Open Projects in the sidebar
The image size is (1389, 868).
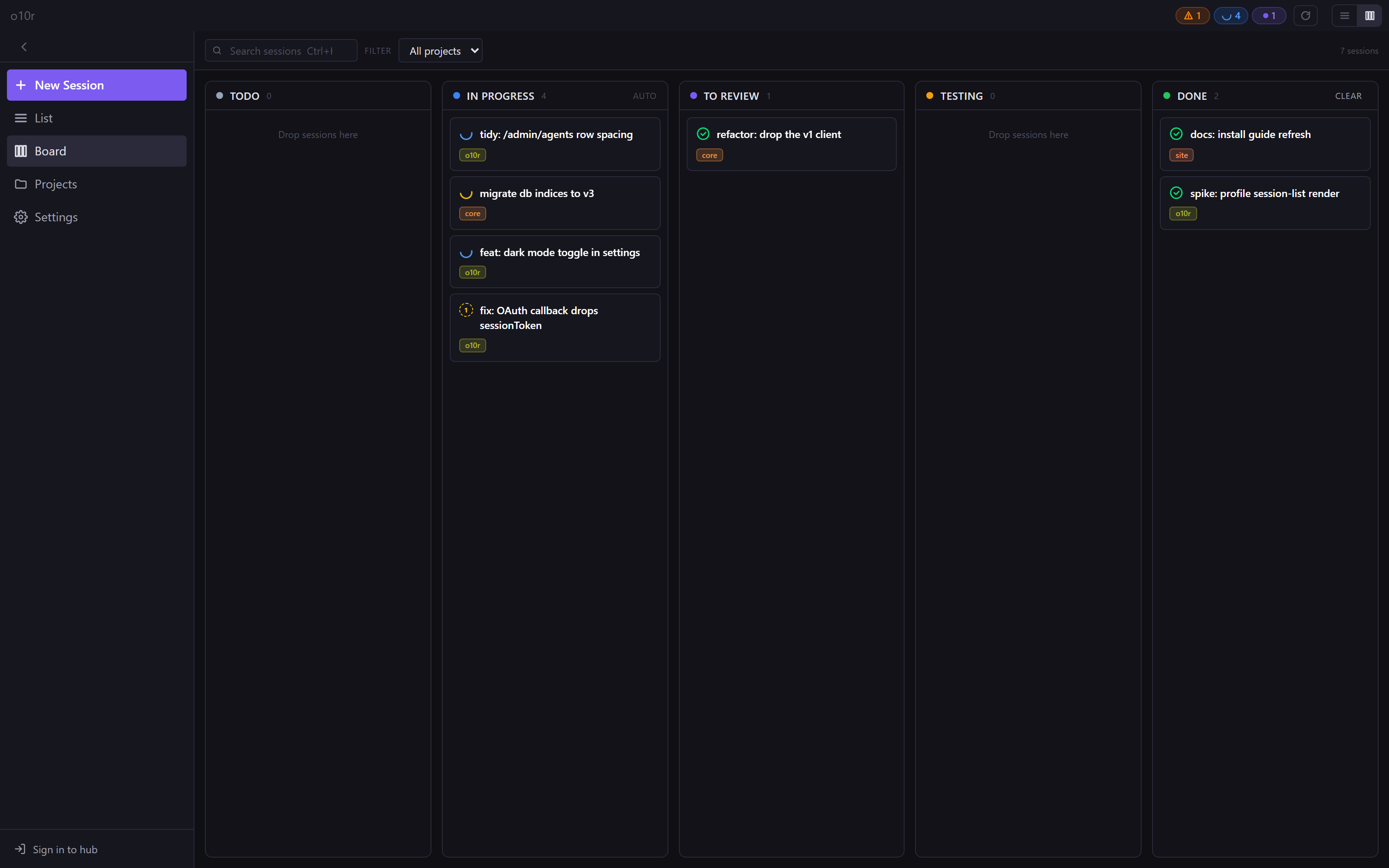96,184
